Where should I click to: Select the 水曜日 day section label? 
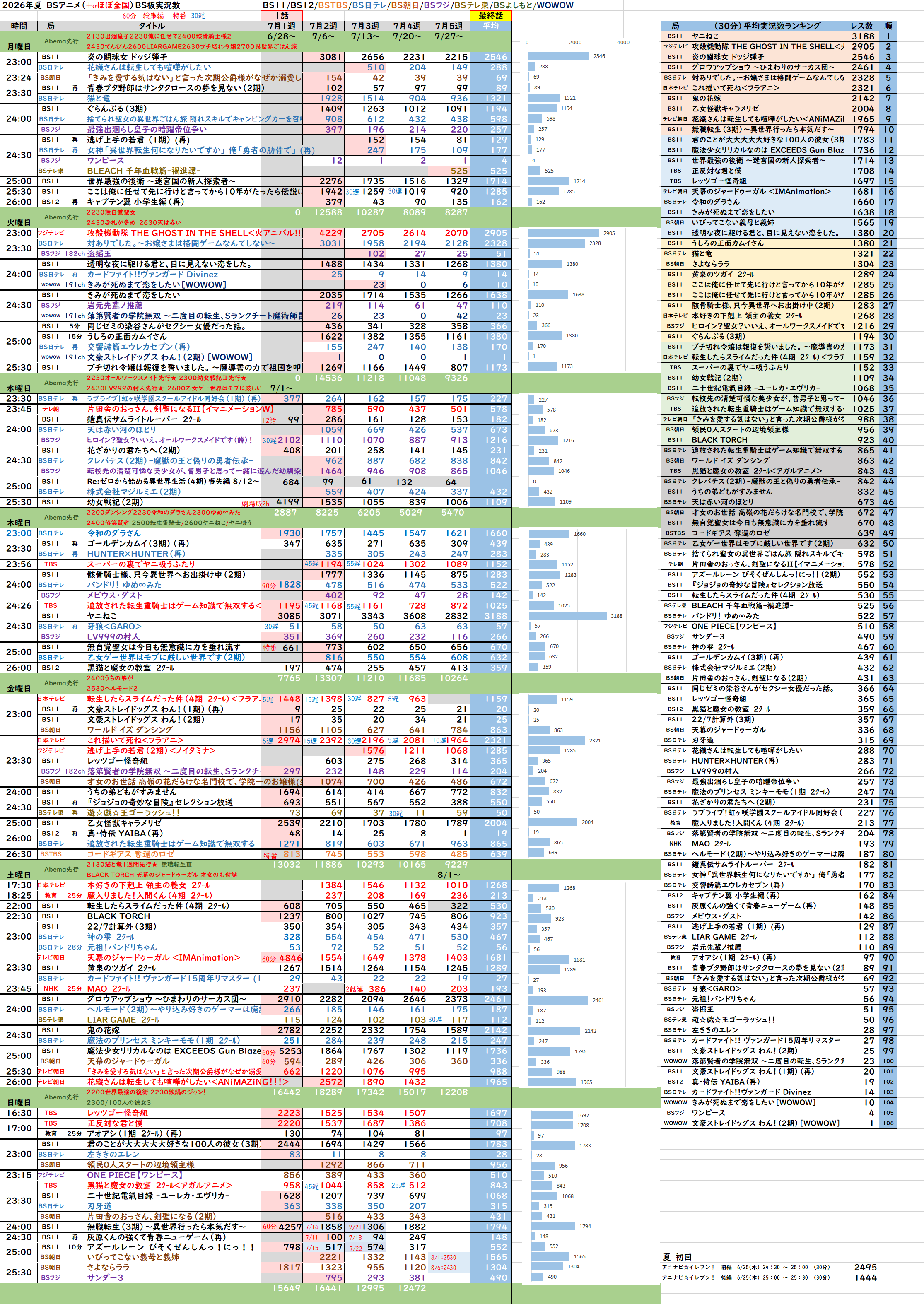[19, 388]
